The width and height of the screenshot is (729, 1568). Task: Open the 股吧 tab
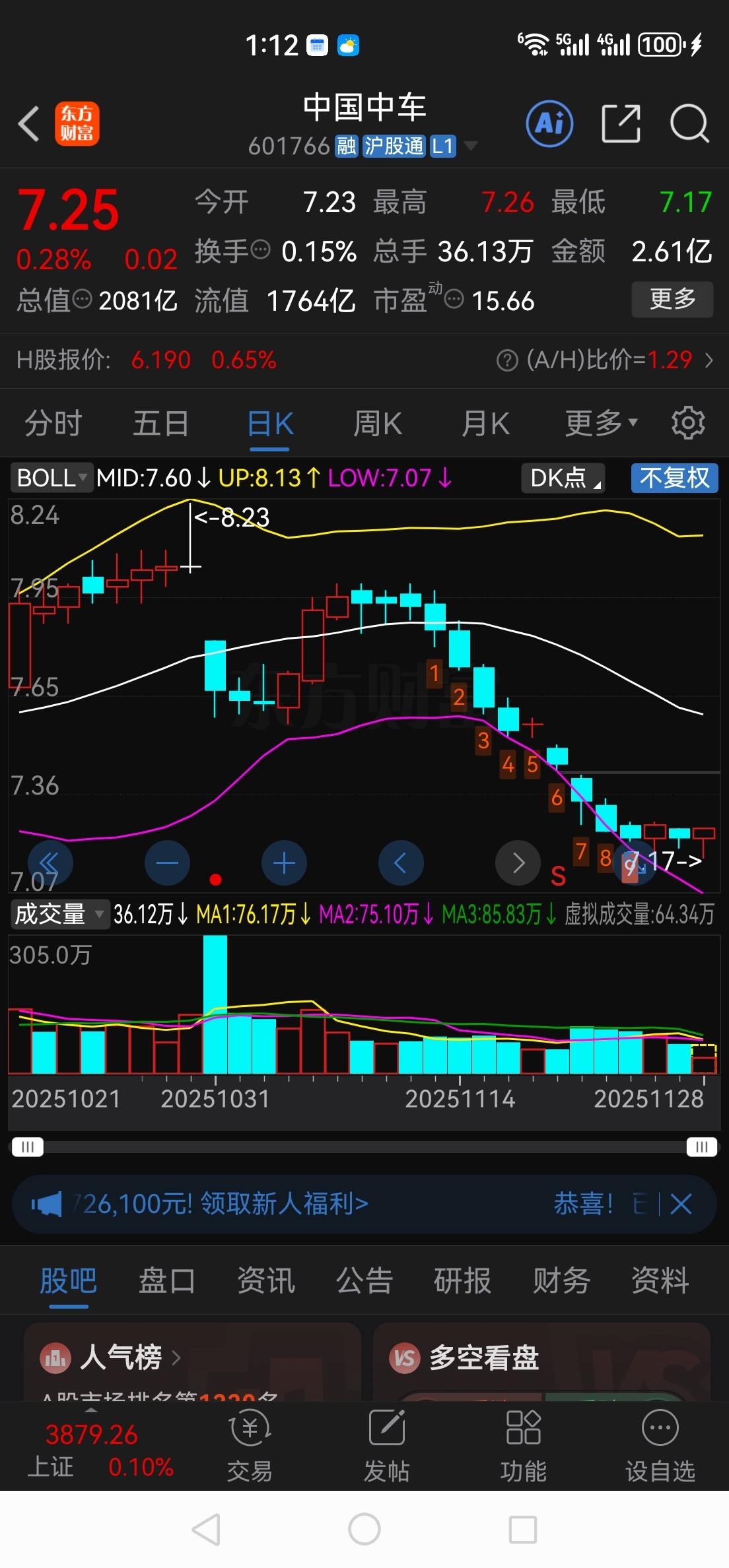click(69, 1280)
